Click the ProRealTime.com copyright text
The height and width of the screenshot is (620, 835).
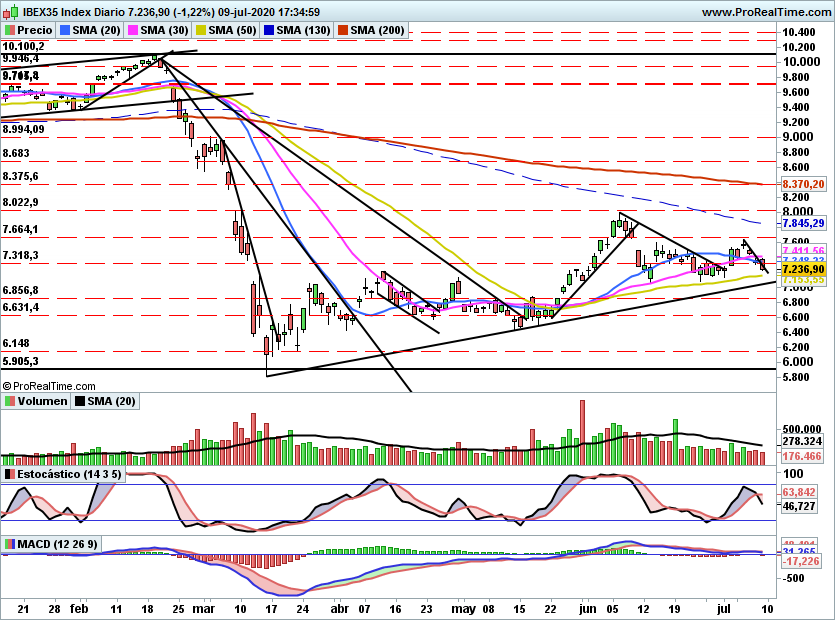49,386
